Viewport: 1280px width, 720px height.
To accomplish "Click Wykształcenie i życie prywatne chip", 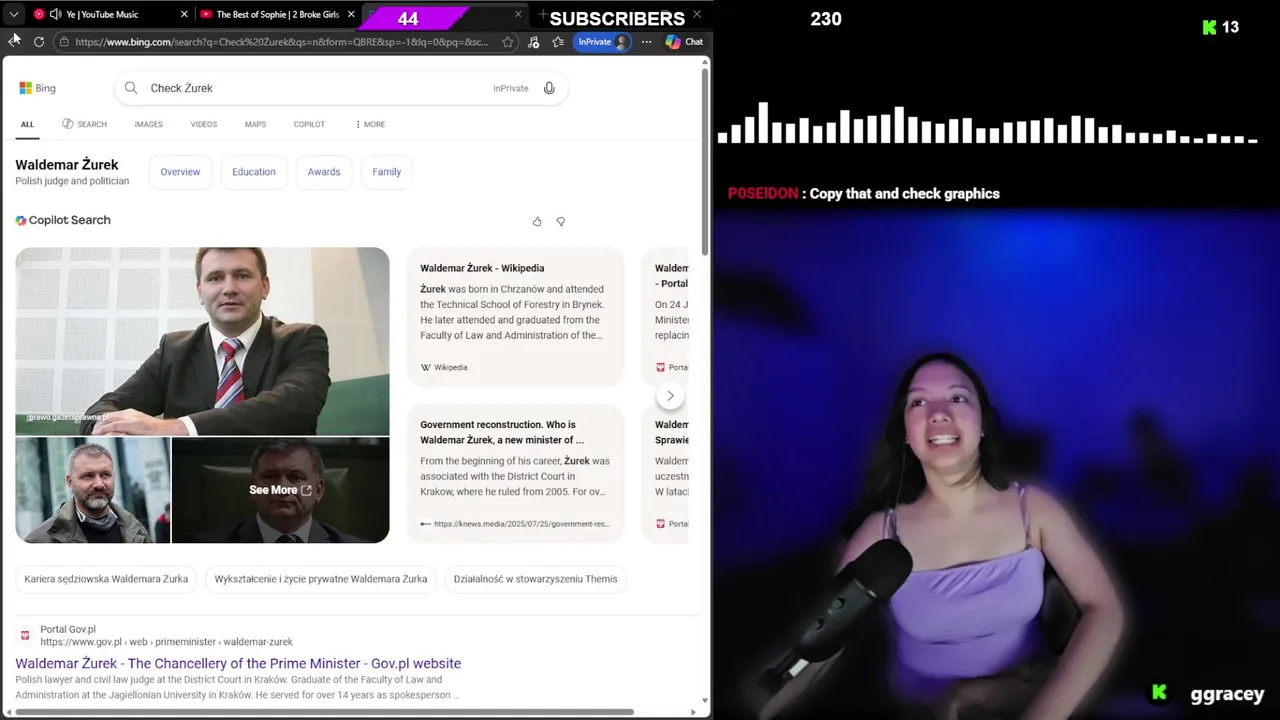I will click(x=321, y=579).
